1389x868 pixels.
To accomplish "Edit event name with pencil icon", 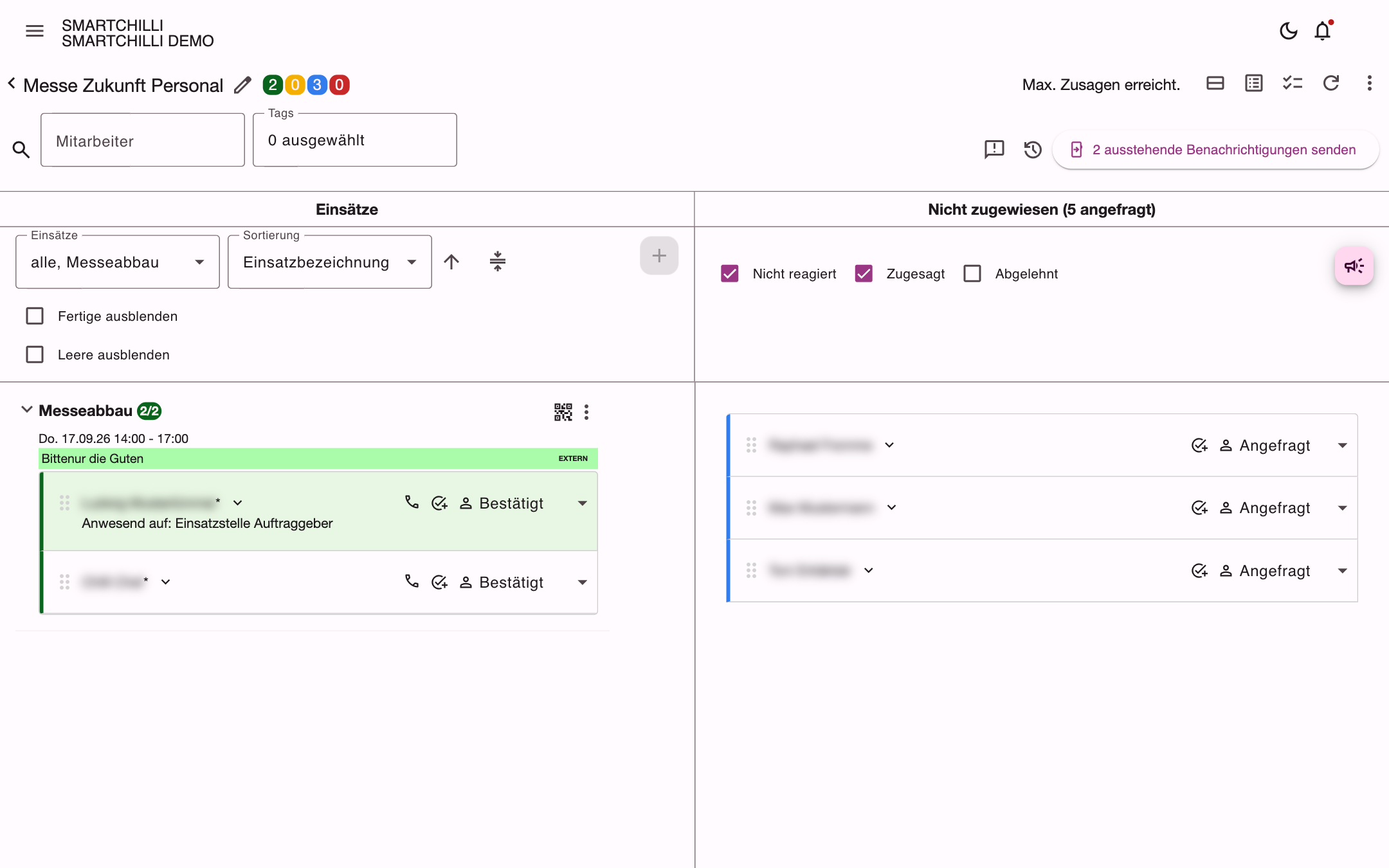I will (242, 85).
